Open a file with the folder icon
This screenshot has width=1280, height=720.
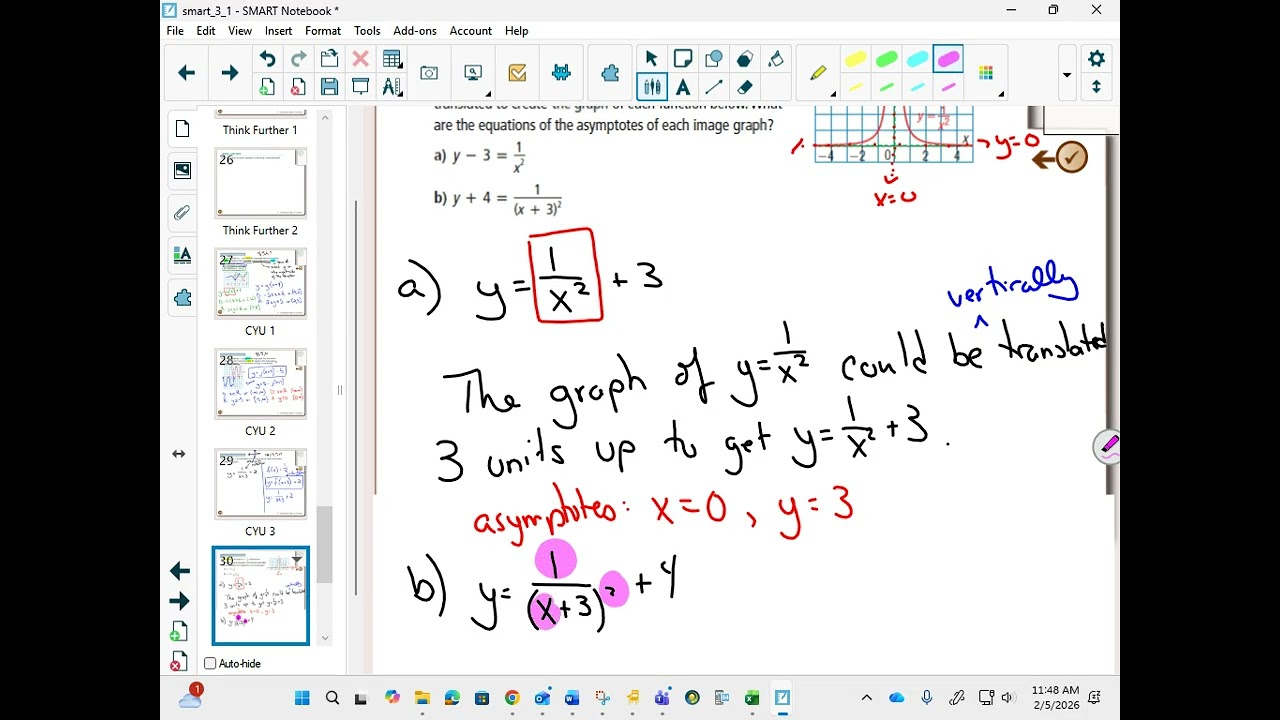[x=329, y=59]
